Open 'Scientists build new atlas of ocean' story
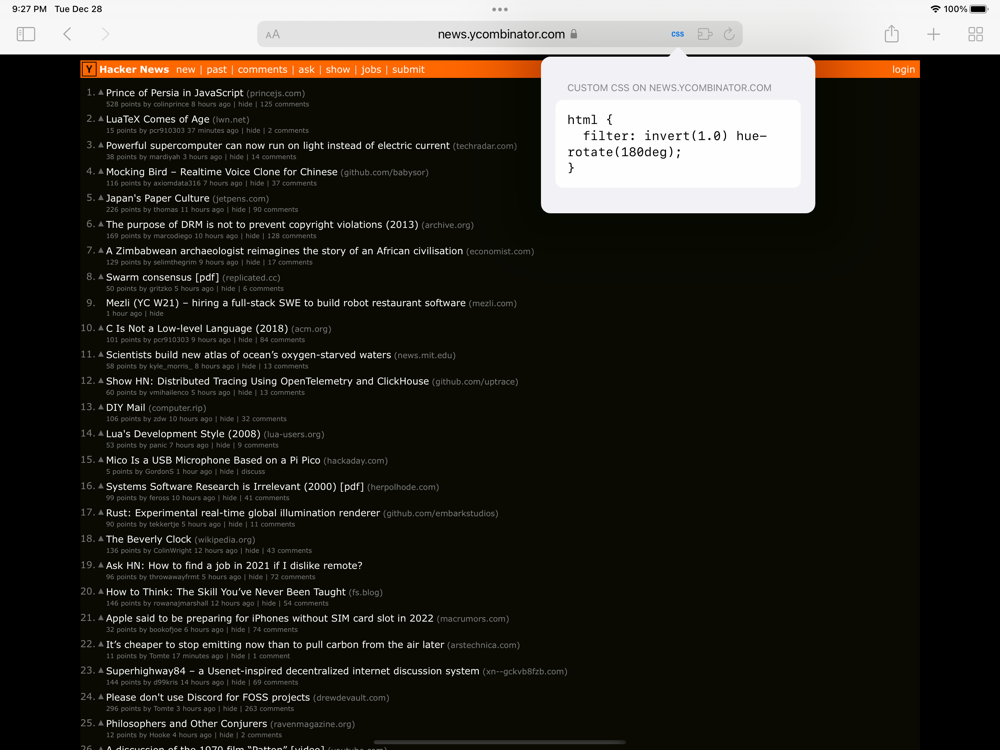 [x=248, y=355]
